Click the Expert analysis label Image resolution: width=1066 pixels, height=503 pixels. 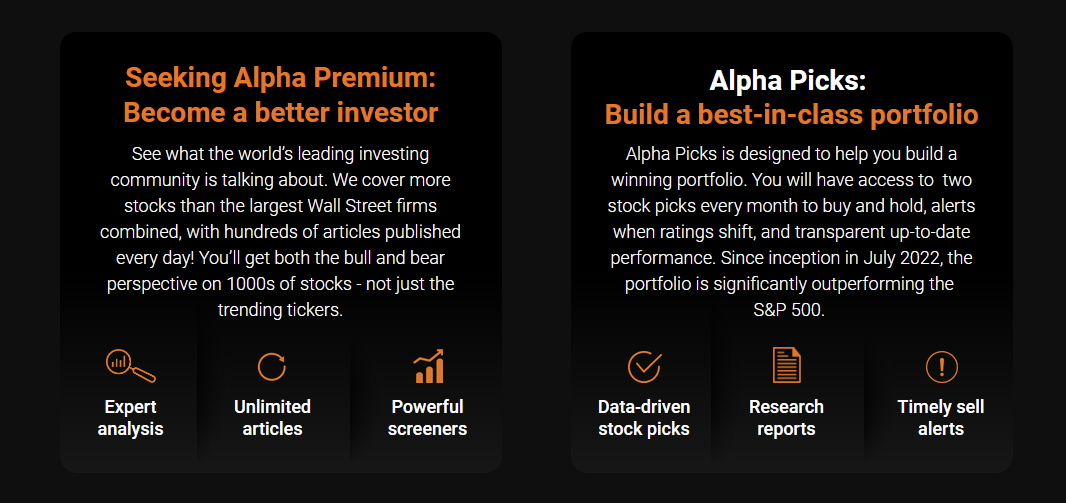click(130, 418)
